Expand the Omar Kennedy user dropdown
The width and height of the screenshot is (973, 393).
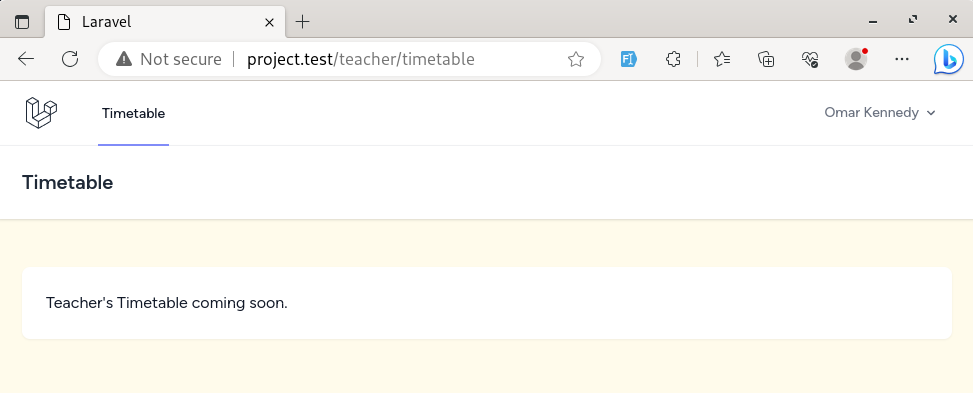click(x=879, y=112)
